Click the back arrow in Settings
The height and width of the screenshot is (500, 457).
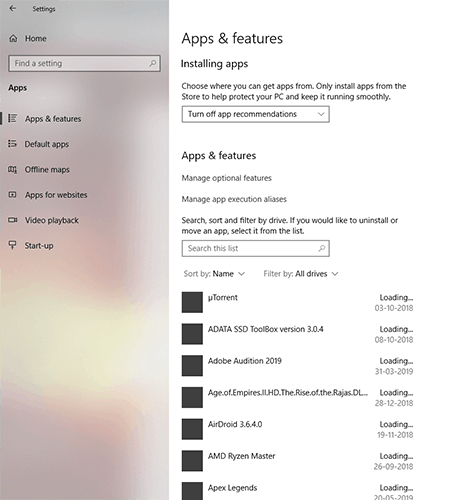pyautogui.click(x=13, y=8)
